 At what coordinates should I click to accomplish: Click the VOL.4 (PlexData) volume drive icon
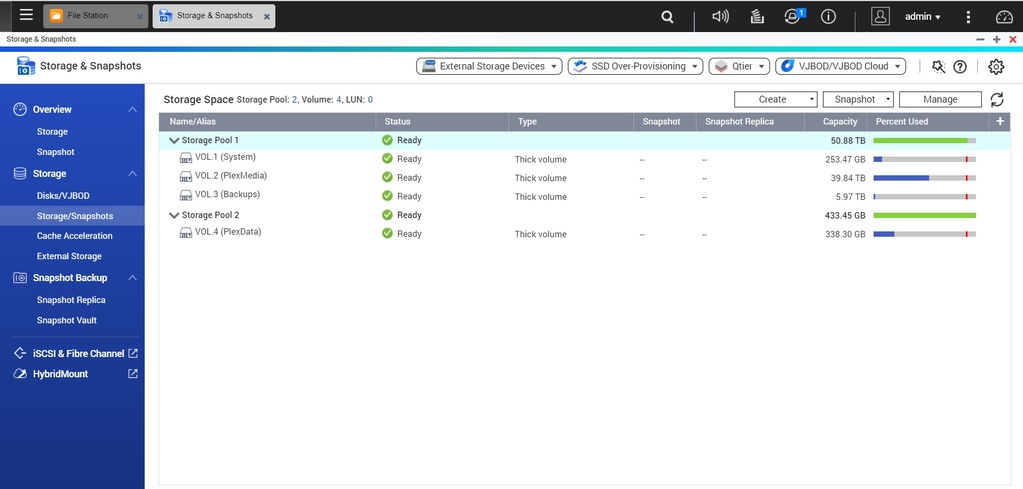(x=186, y=233)
